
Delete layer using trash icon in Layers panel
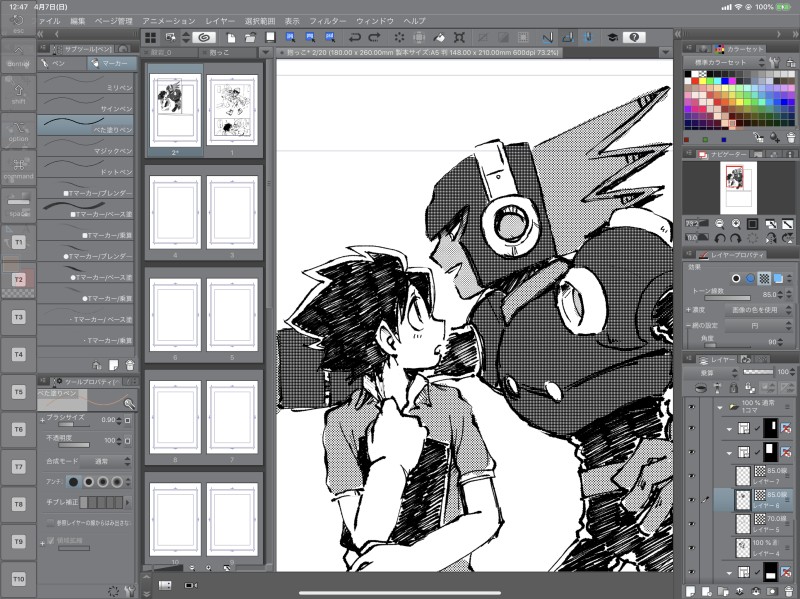pyautogui.click(x=789, y=591)
